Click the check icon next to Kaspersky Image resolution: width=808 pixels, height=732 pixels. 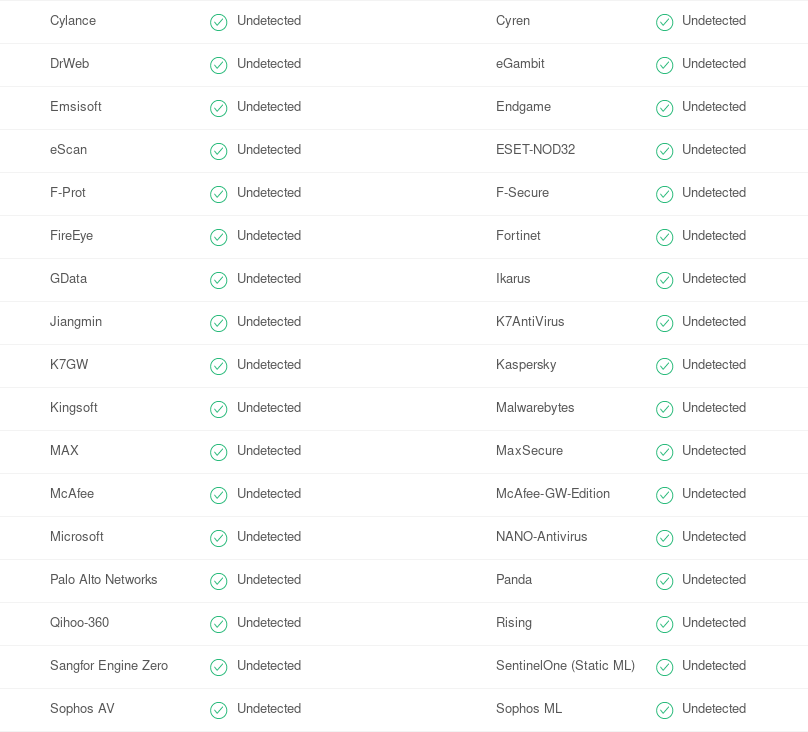(x=664, y=366)
